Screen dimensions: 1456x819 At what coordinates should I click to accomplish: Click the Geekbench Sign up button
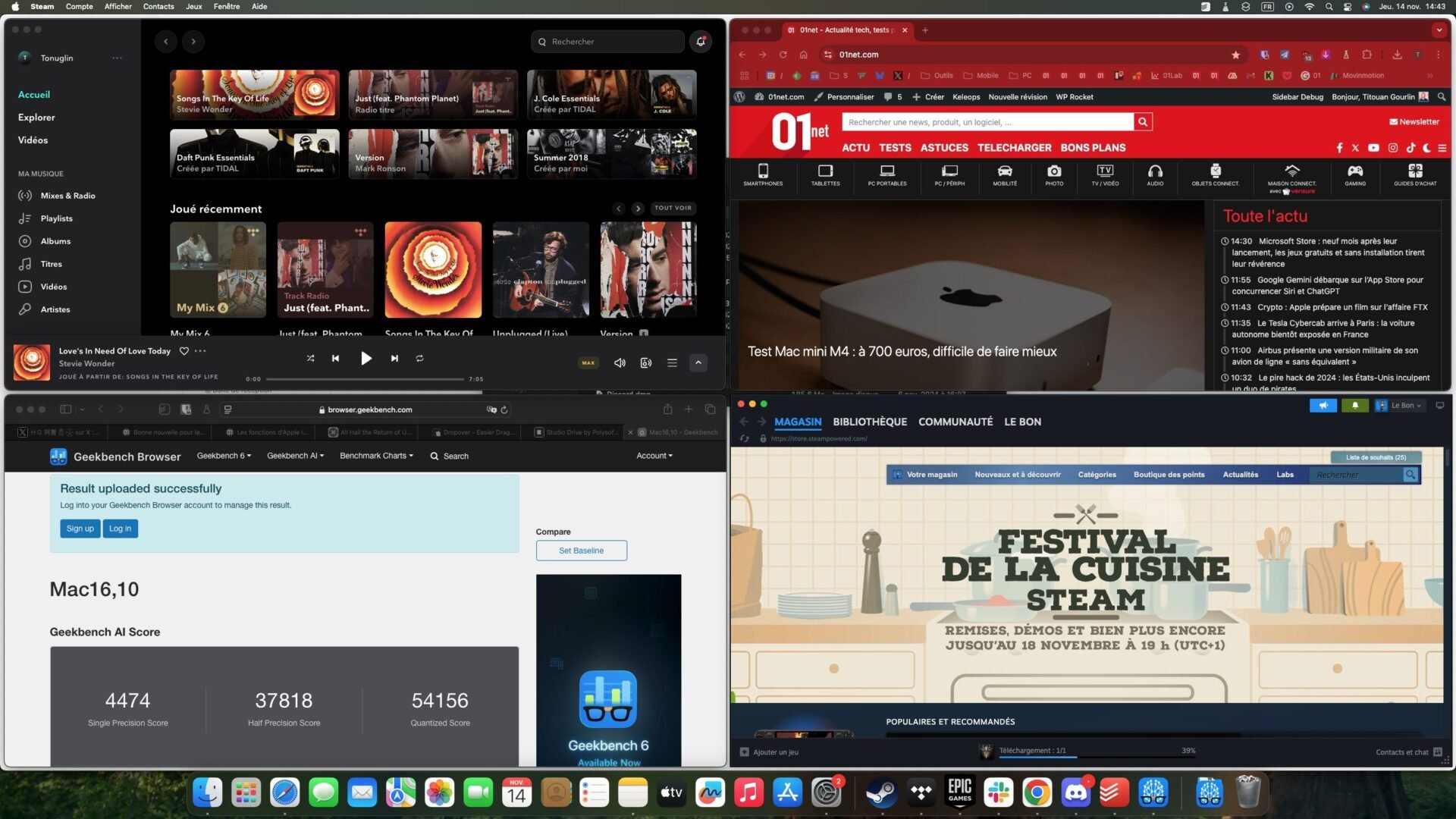pyautogui.click(x=80, y=529)
